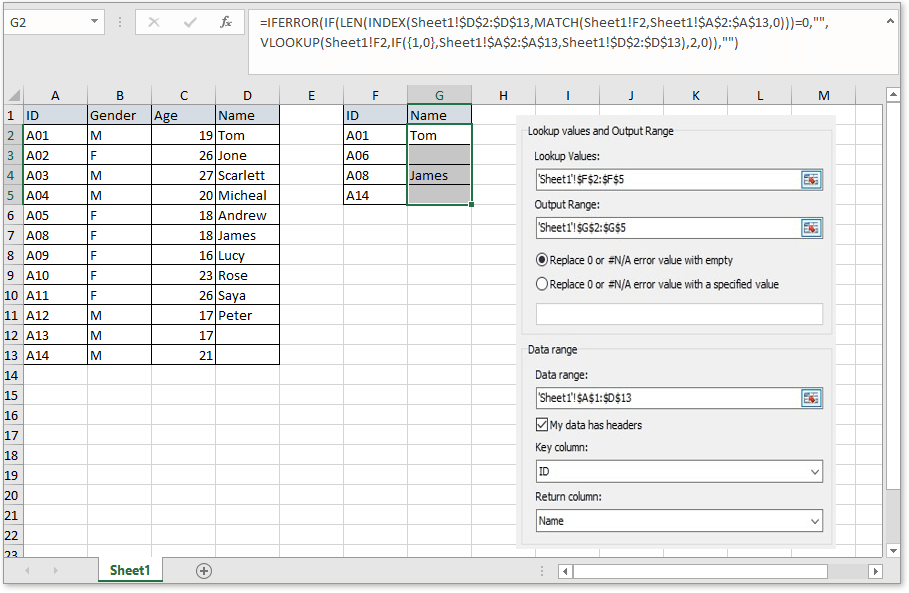Click the Select All corner triangle
Viewport: 909px width, 593px height.
point(13,95)
